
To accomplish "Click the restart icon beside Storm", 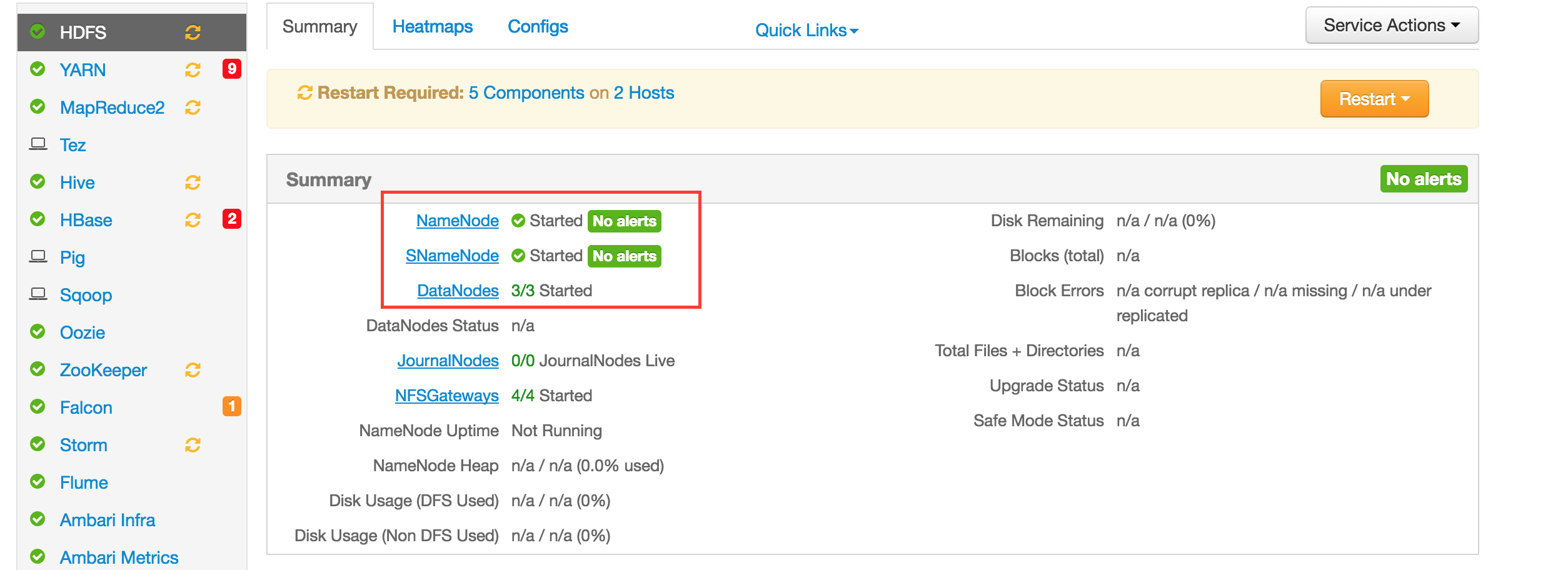I will pyautogui.click(x=191, y=444).
